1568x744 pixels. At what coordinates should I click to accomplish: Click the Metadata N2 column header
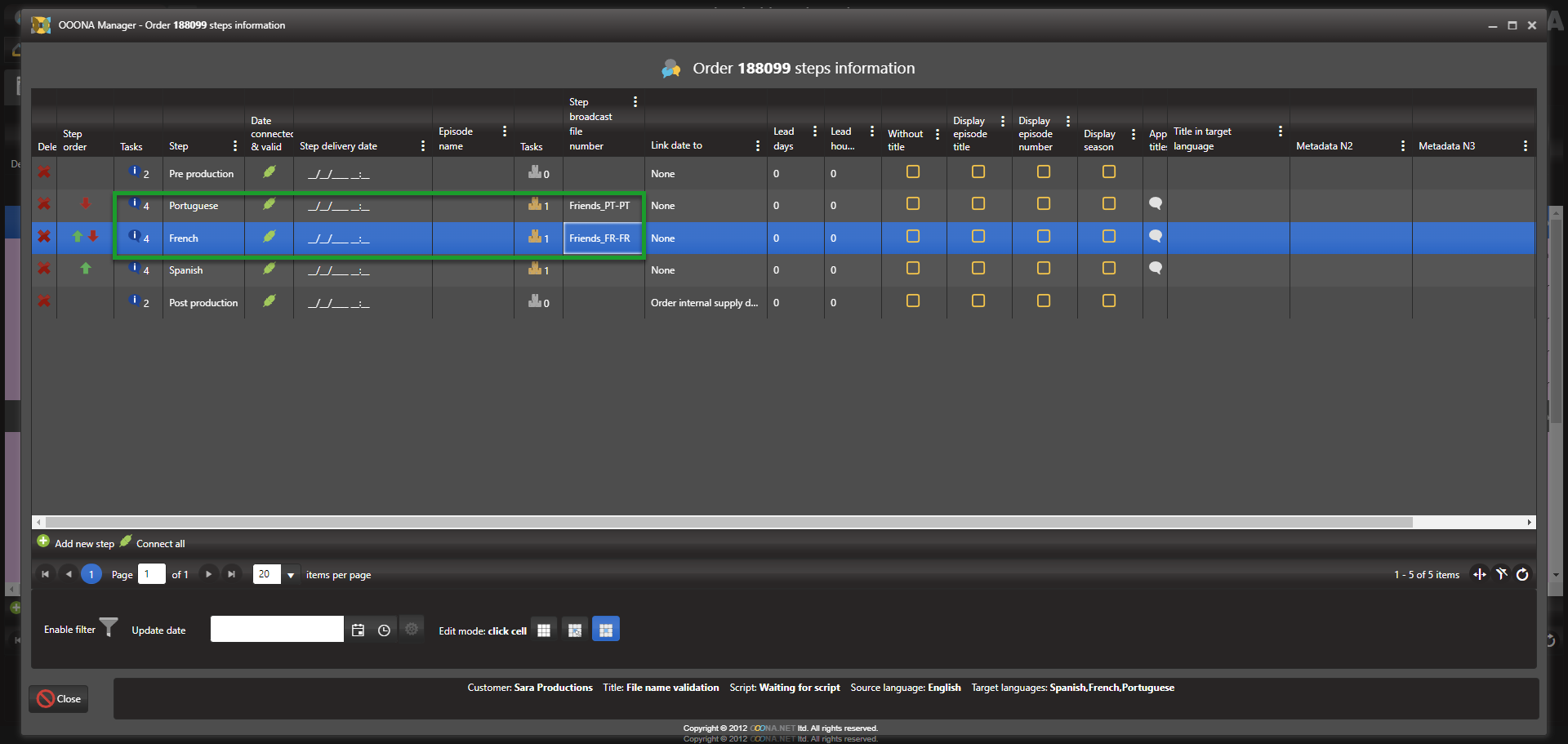[1324, 146]
